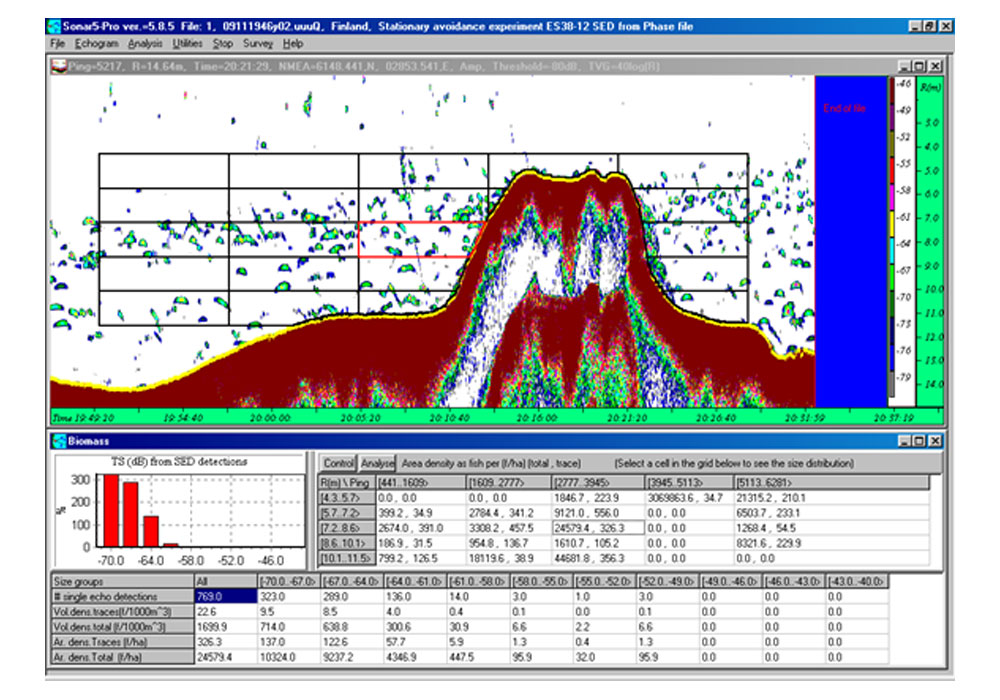Open the Analysis menu

pos(145,44)
